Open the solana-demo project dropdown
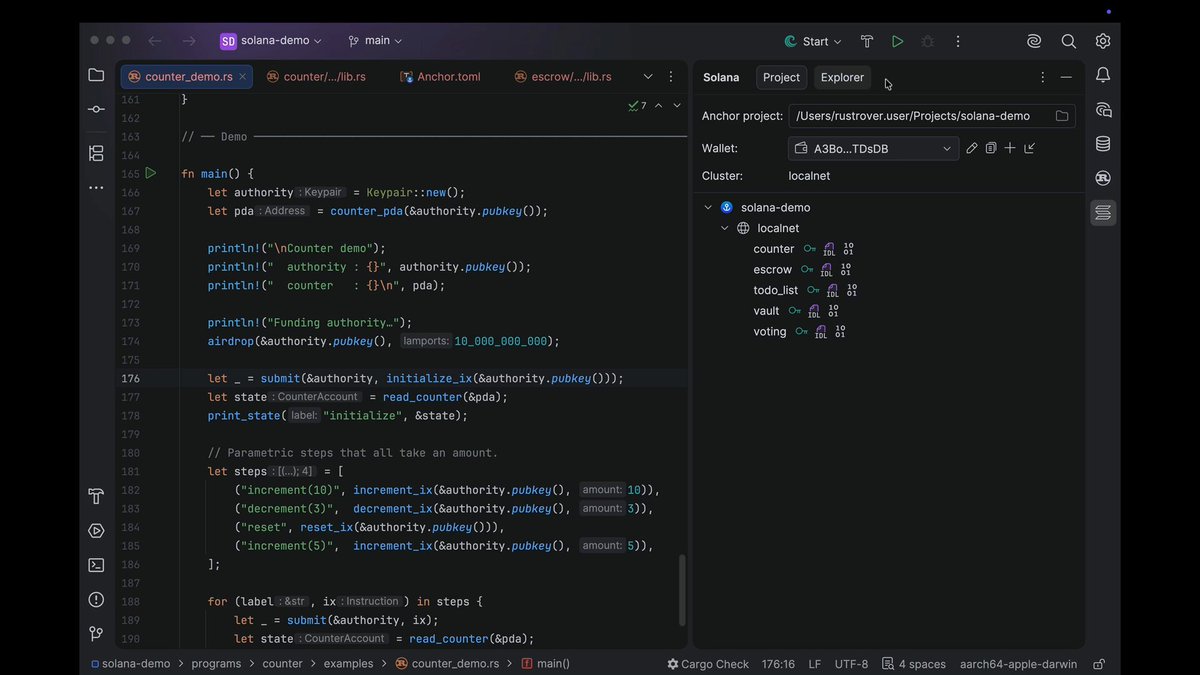1200x675 pixels. 271,41
